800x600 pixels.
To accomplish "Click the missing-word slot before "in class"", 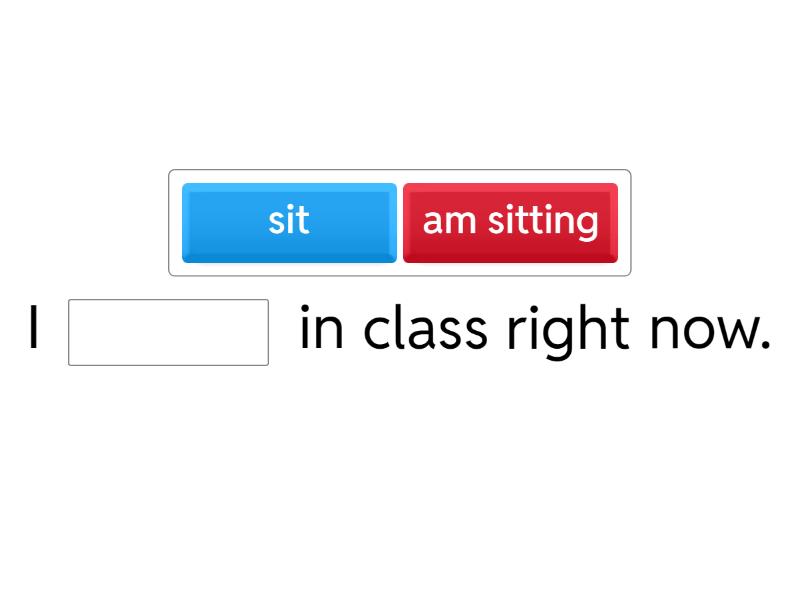I will (168, 332).
